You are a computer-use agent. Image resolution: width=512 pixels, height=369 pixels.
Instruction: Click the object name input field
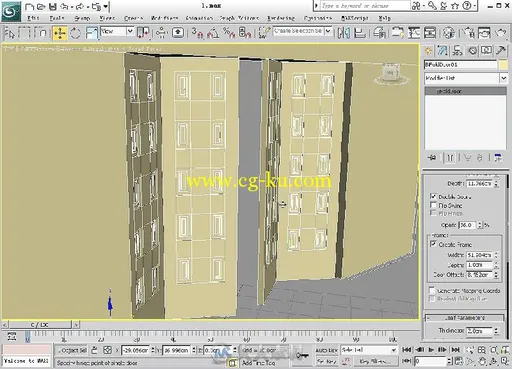tap(460, 65)
